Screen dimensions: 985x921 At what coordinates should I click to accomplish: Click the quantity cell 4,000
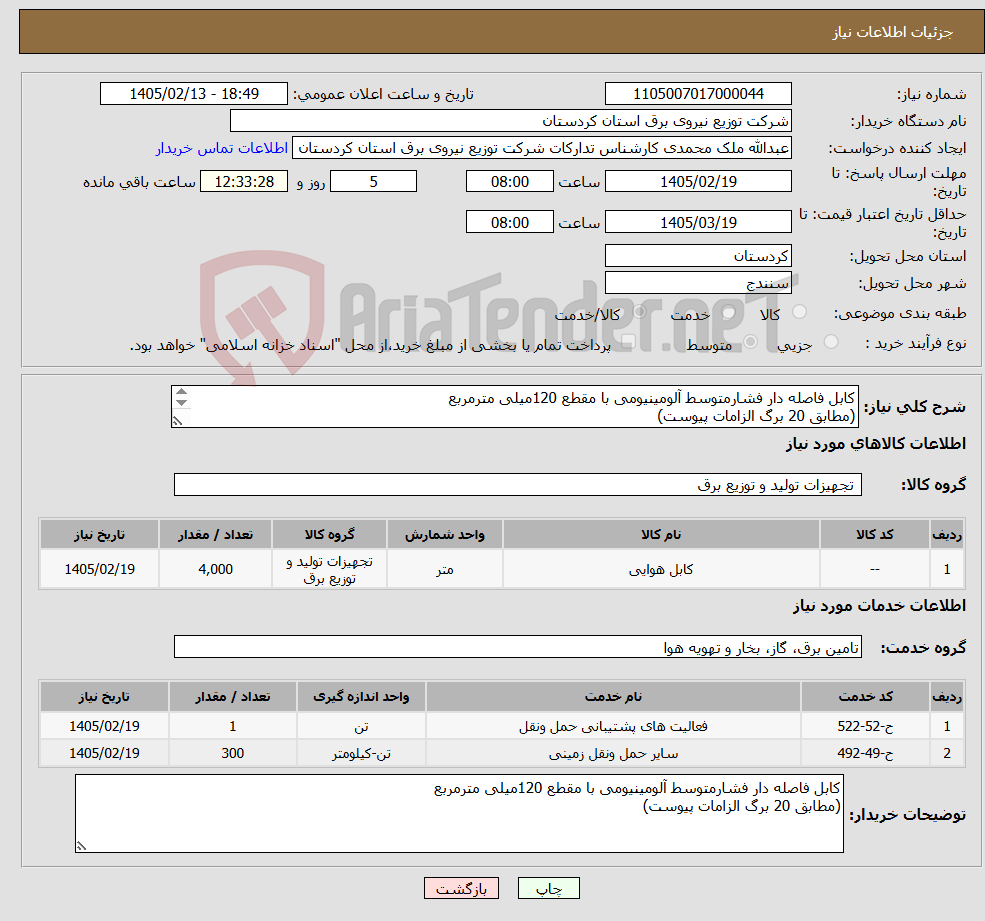pyautogui.click(x=215, y=569)
